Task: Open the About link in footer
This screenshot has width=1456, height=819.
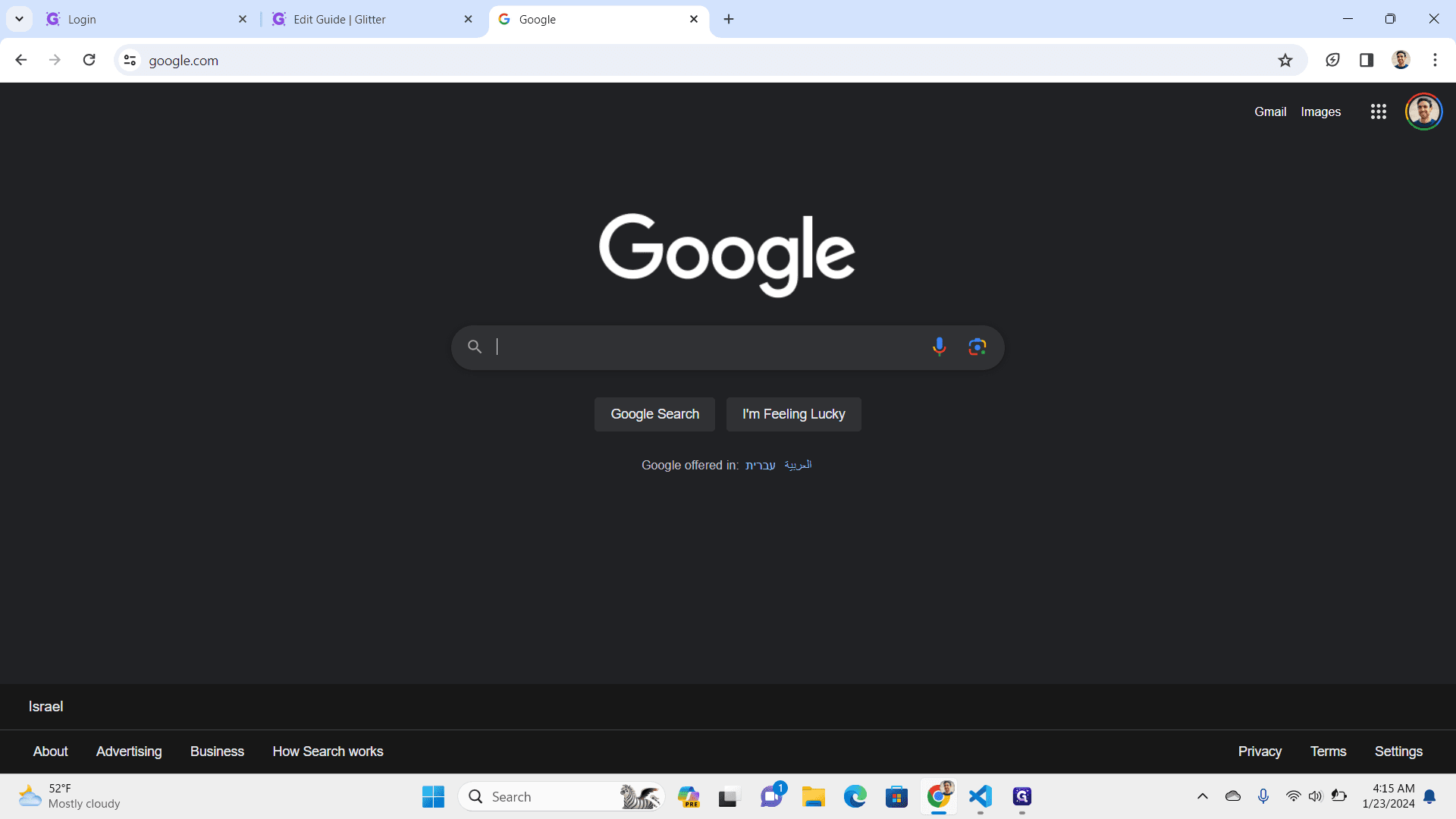Action: 50,752
